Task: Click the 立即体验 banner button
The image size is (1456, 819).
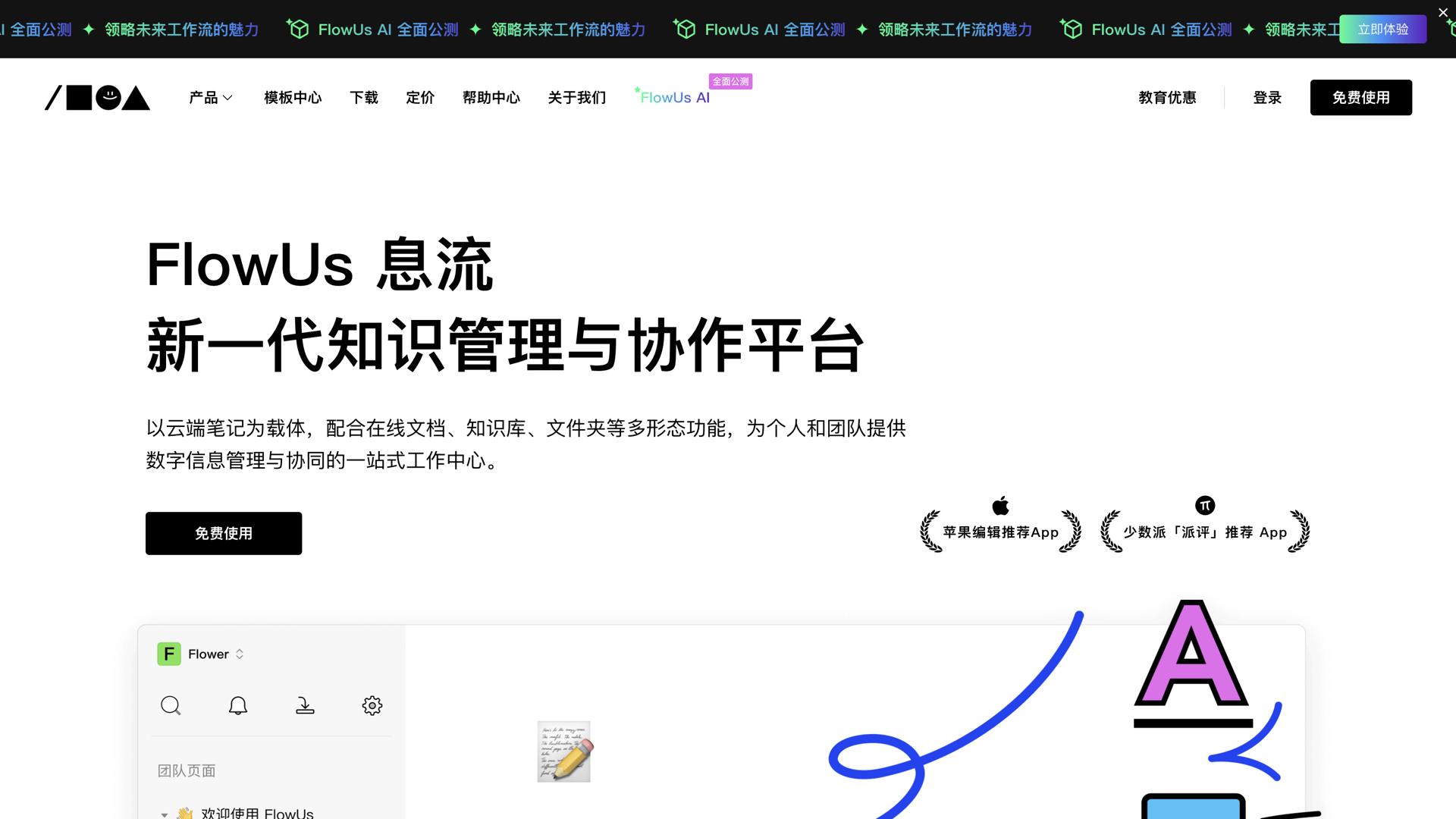Action: point(1382,30)
